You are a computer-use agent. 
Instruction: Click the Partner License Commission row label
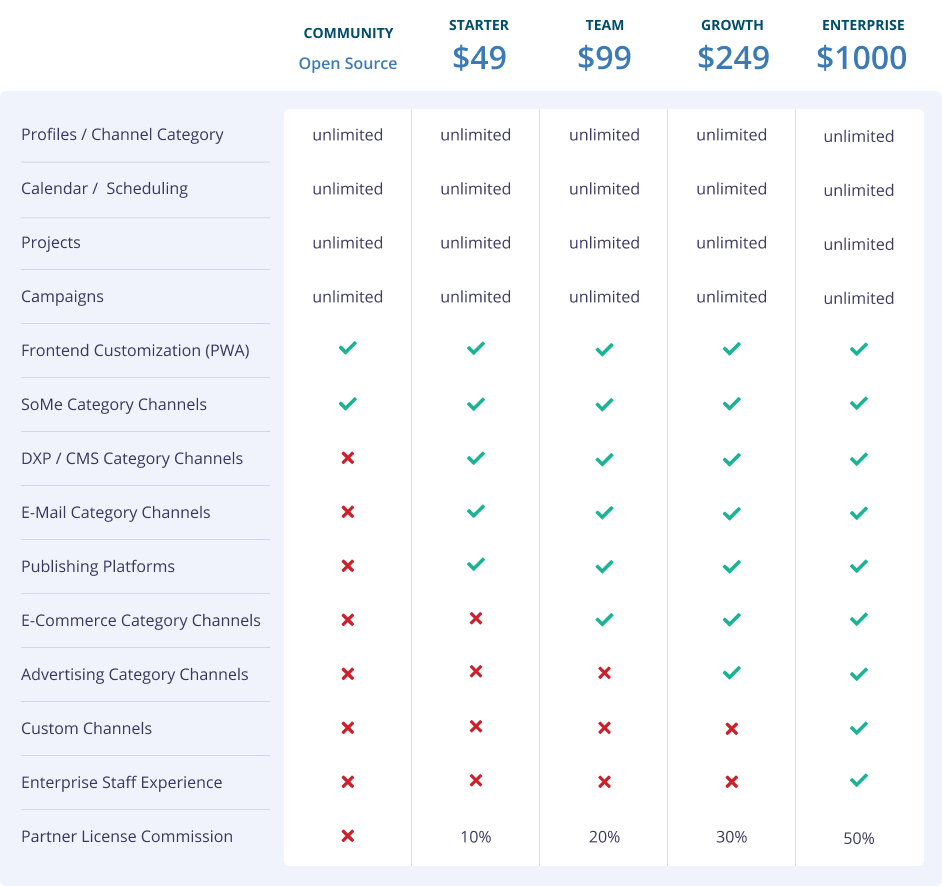pyautogui.click(x=127, y=836)
